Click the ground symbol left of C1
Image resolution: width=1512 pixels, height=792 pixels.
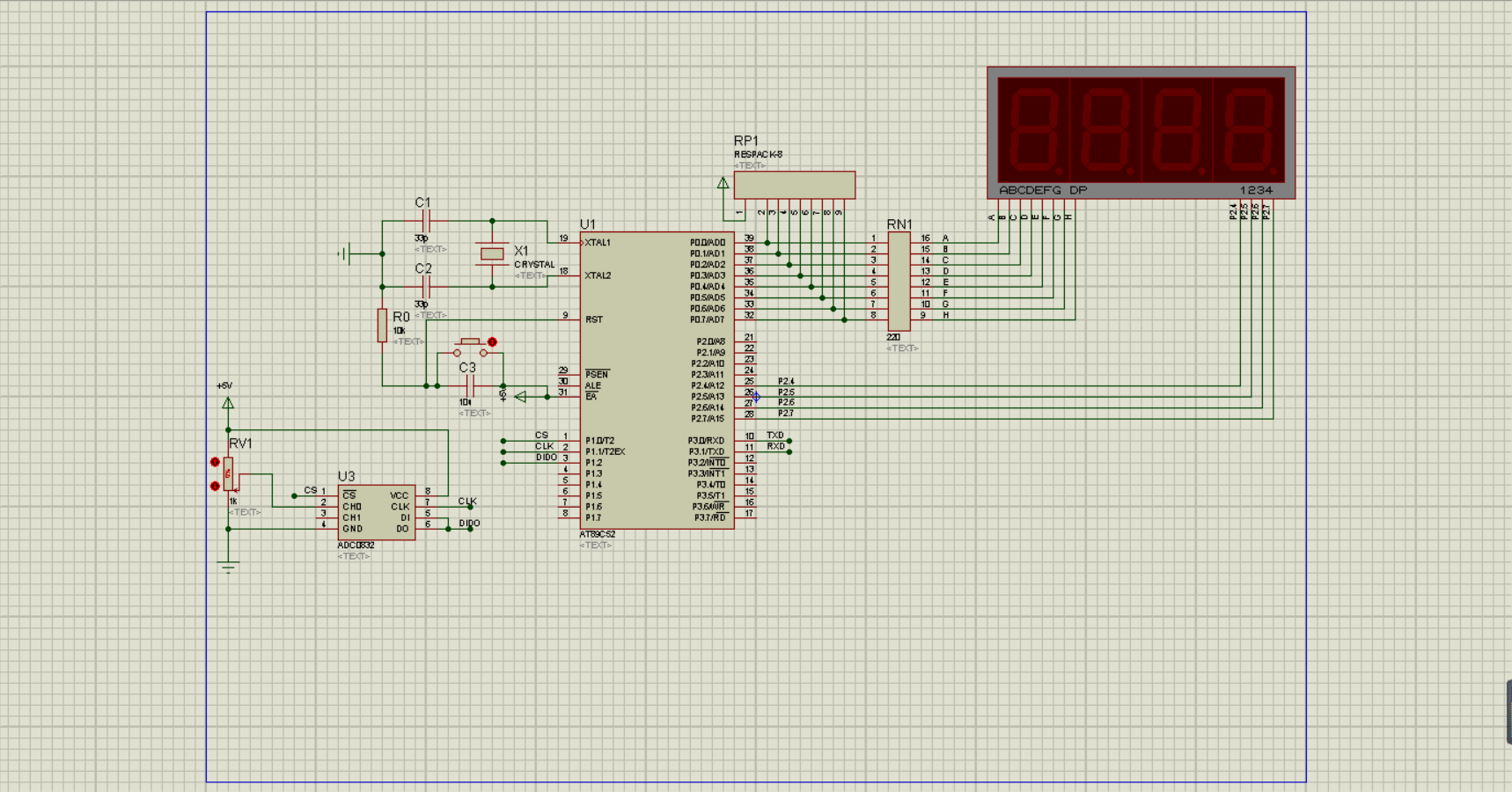[343, 255]
